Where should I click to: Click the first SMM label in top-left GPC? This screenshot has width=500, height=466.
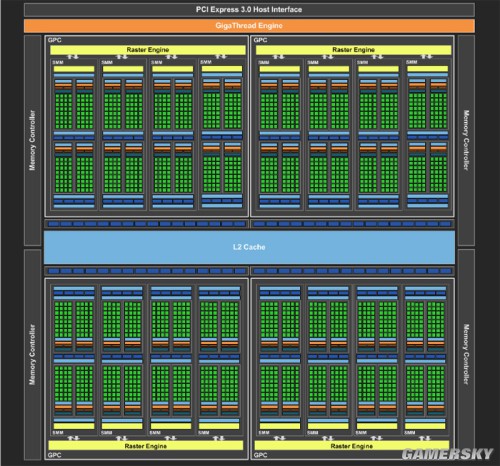[58, 62]
